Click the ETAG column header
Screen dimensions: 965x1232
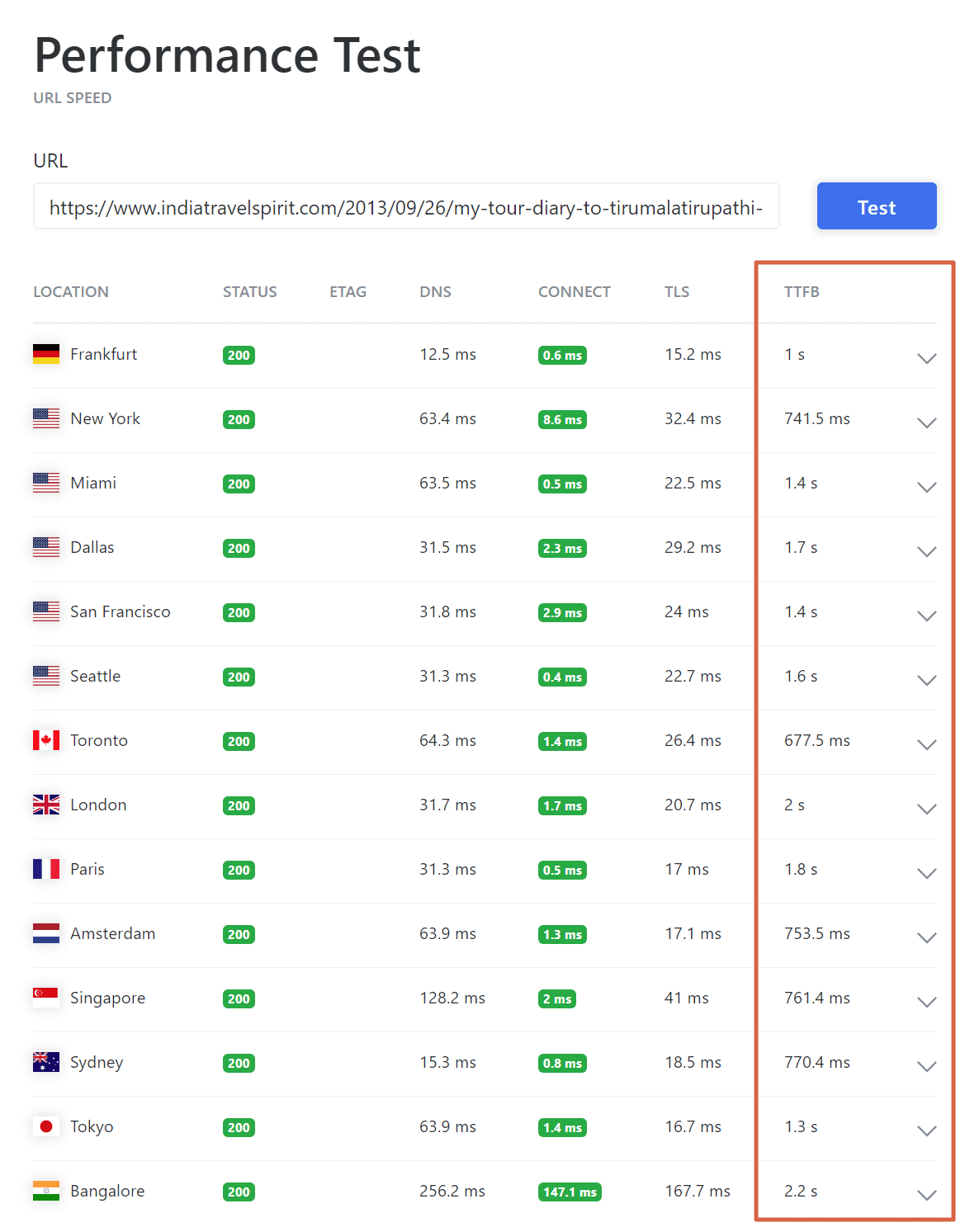[348, 291]
